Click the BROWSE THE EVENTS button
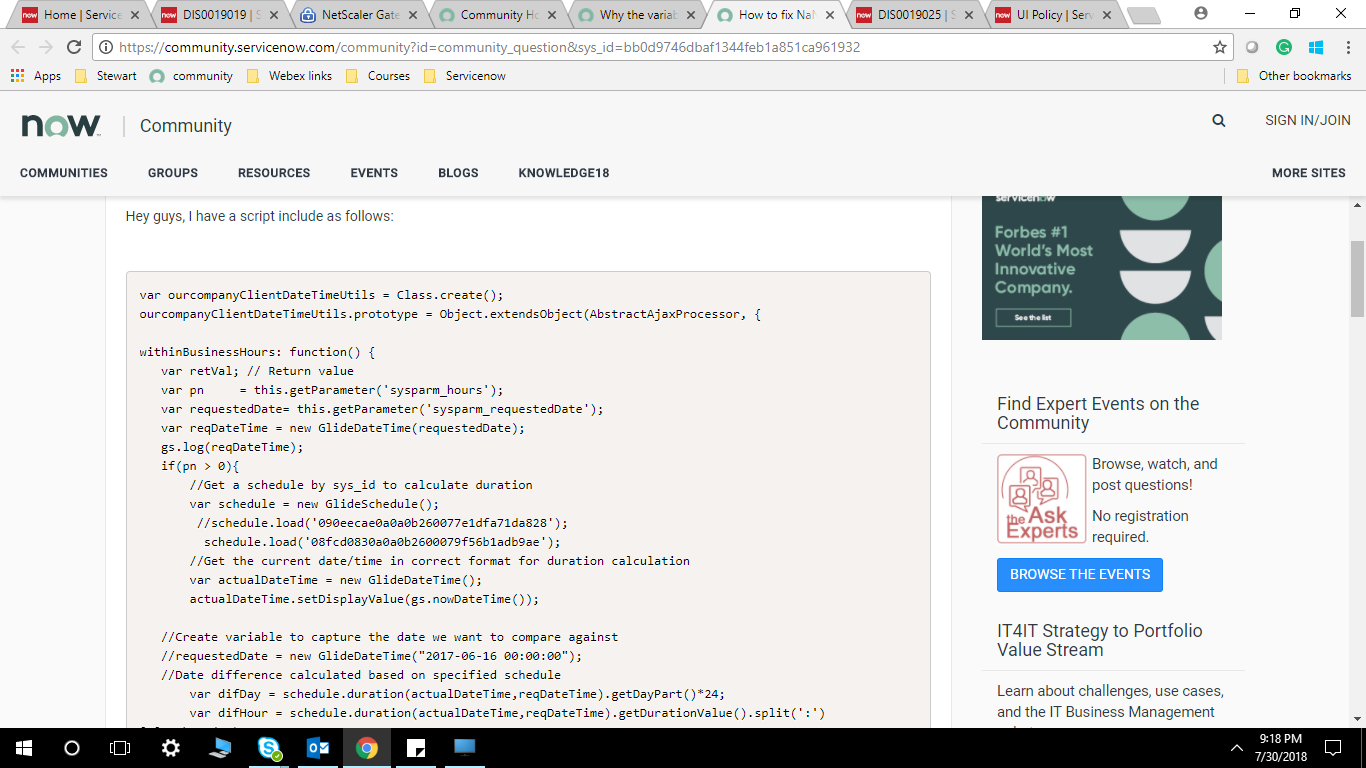This screenshot has width=1366, height=768. 1080,575
